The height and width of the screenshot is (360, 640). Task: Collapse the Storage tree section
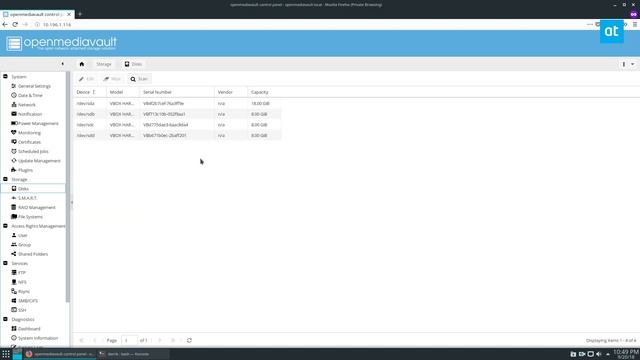(5, 179)
